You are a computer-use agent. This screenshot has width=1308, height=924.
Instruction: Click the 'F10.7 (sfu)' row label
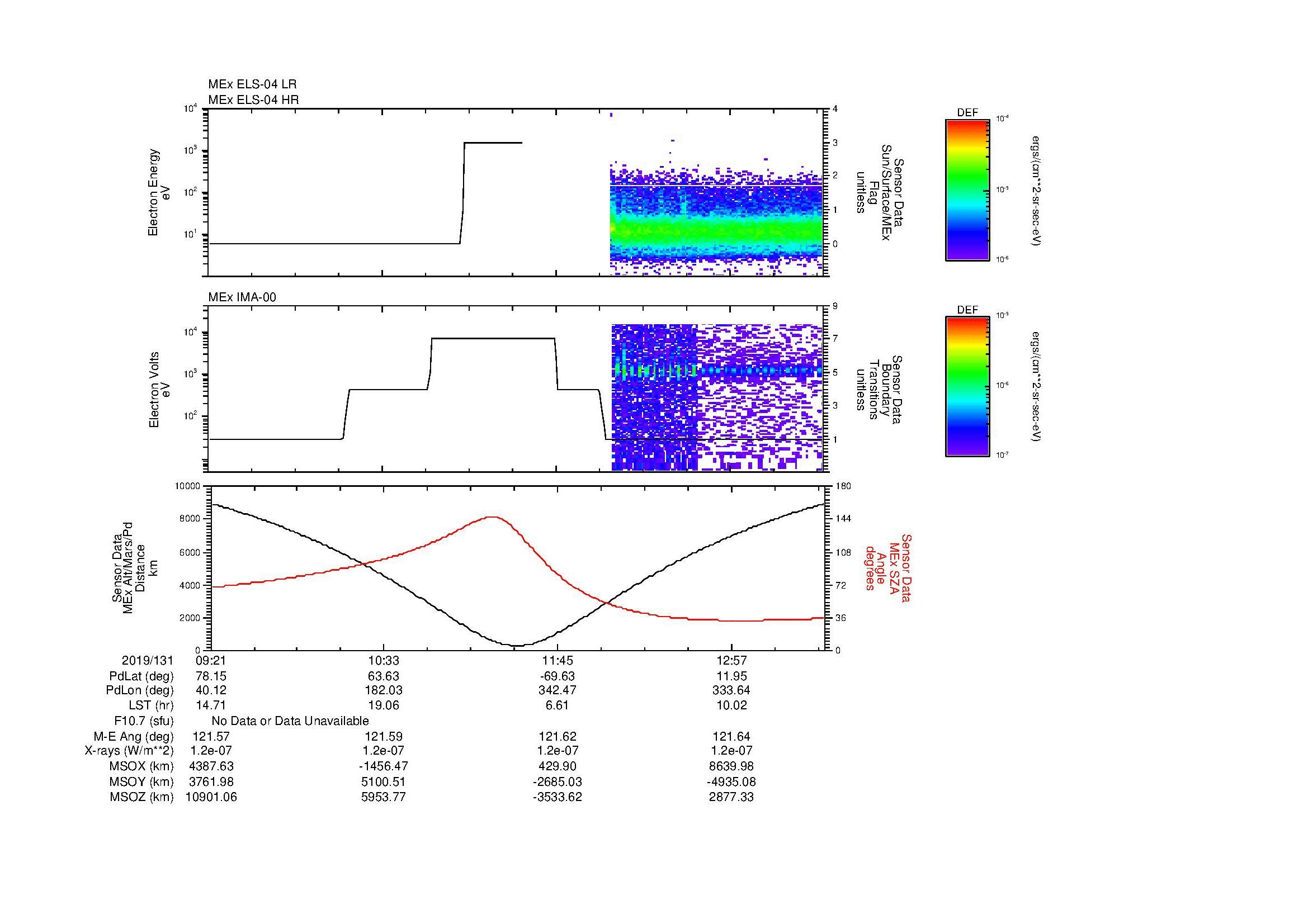(x=144, y=721)
